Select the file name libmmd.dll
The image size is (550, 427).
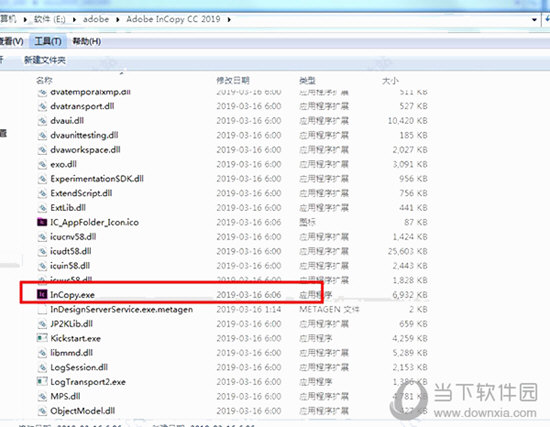pyautogui.click(x=72, y=353)
